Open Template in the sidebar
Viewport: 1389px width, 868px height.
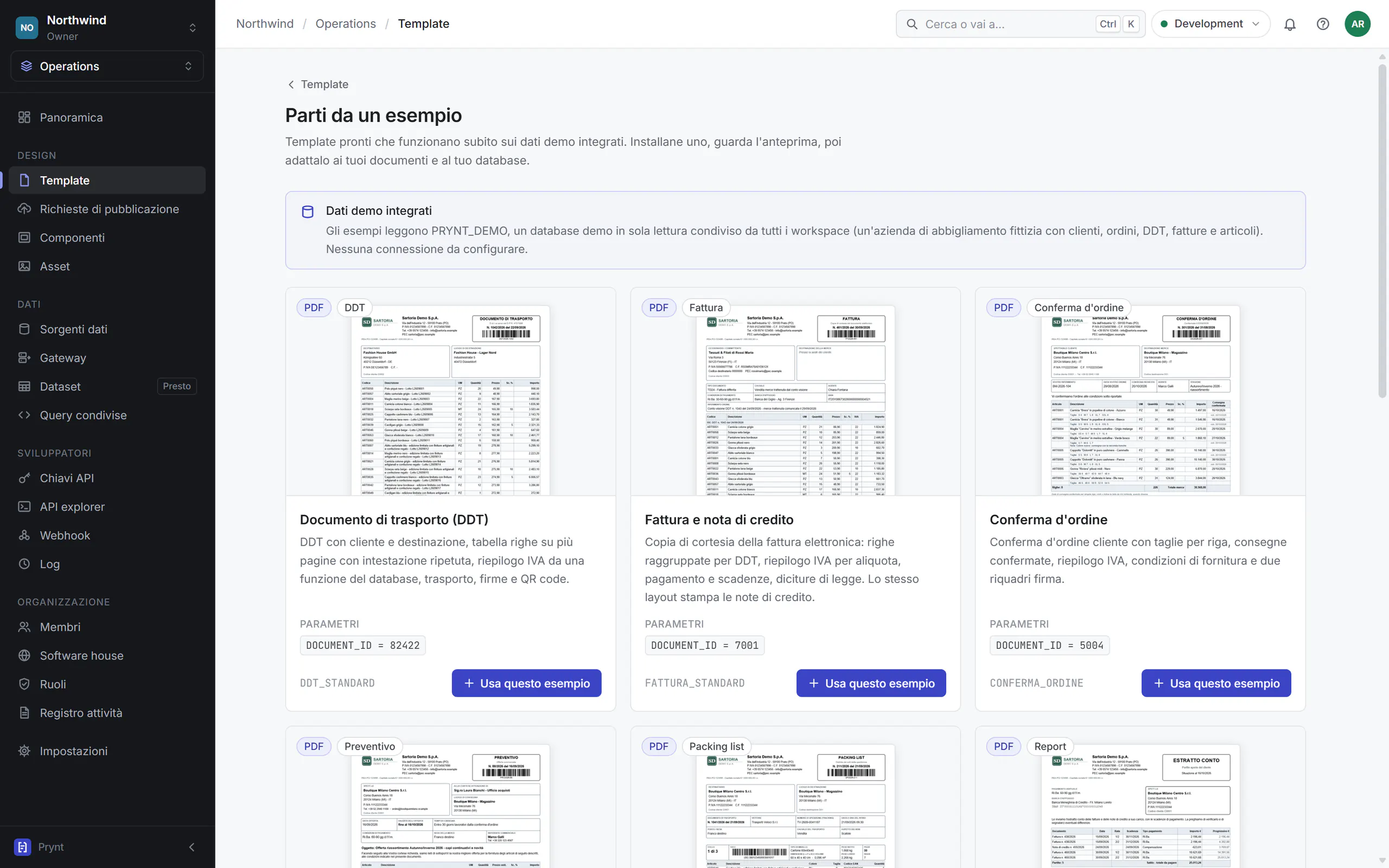107,180
